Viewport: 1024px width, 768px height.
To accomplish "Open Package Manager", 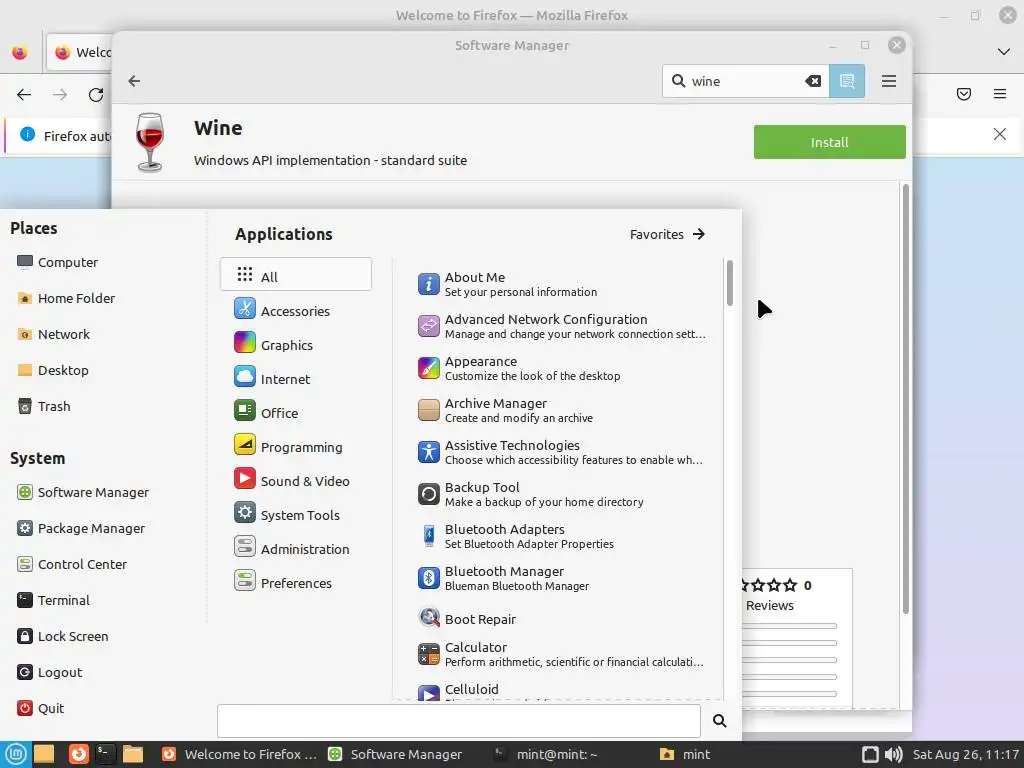I will [81, 528].
